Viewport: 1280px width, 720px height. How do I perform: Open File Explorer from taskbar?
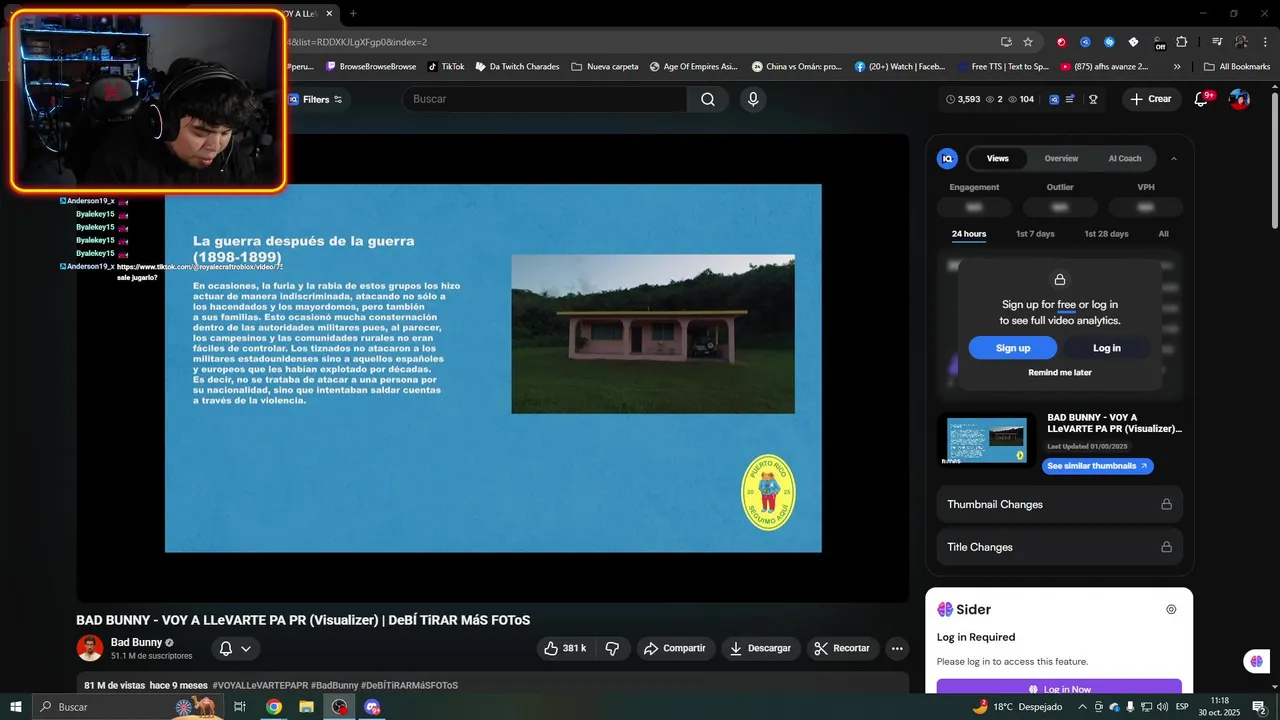pos(306,707)
